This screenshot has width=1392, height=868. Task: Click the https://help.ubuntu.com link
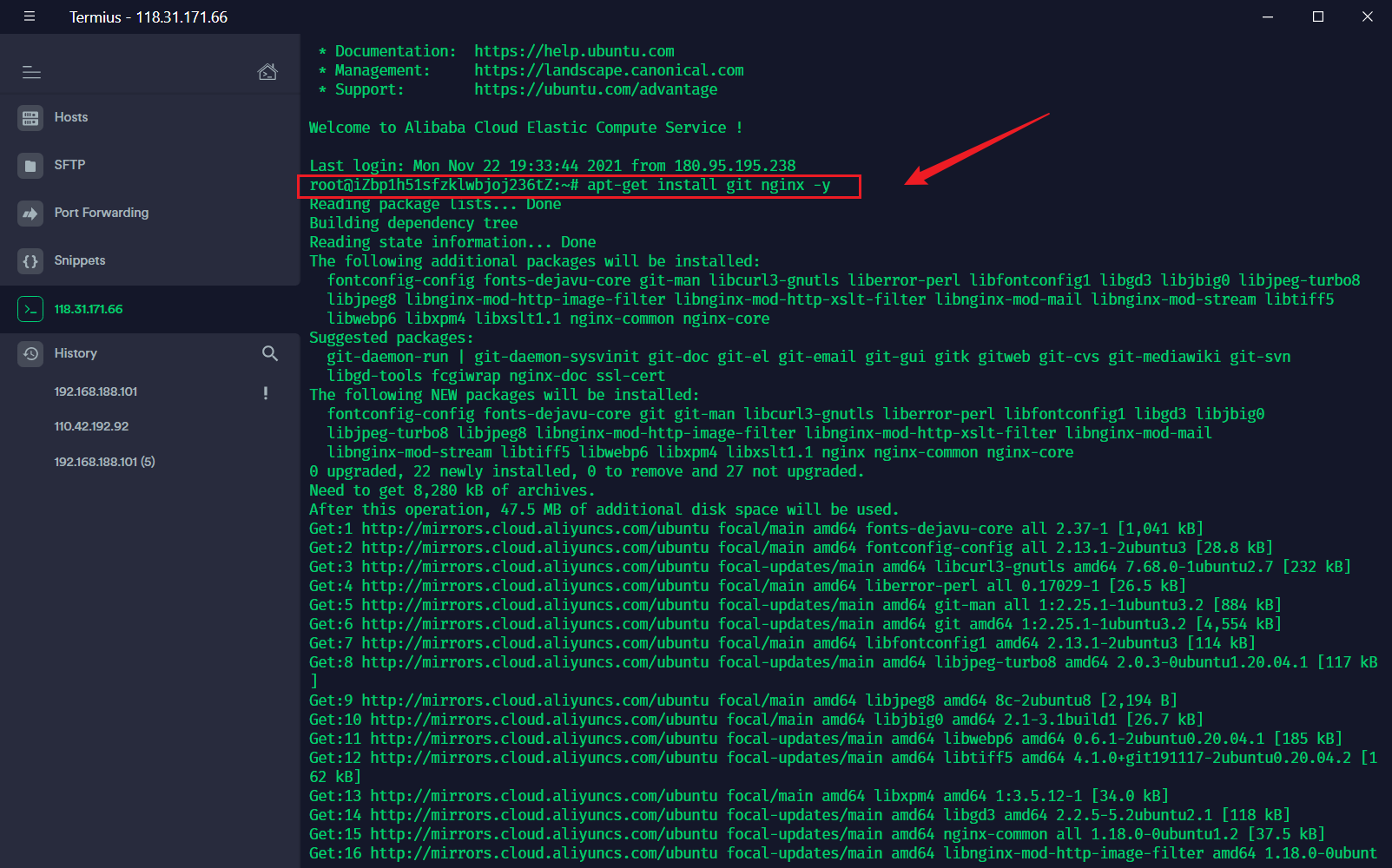click(x=574, y=51)
